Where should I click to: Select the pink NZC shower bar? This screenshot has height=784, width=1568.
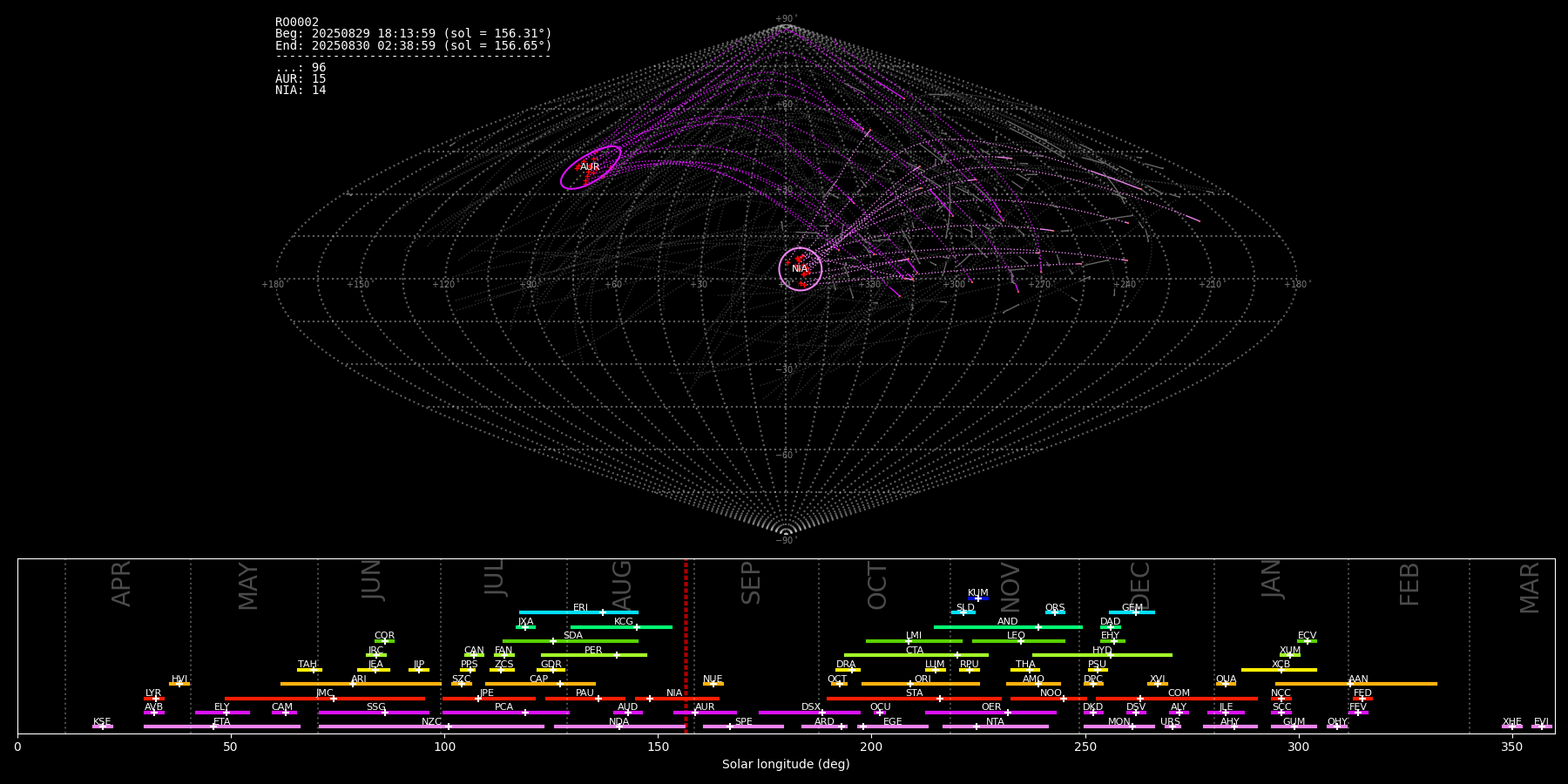[431, 727]
